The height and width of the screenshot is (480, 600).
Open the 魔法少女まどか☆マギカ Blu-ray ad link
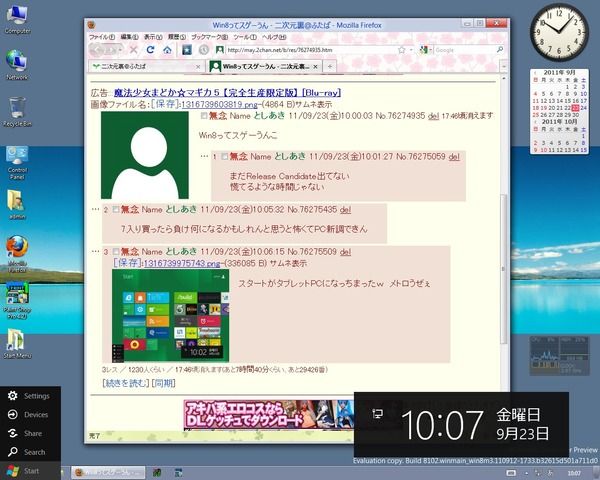(x=227, y=93)
